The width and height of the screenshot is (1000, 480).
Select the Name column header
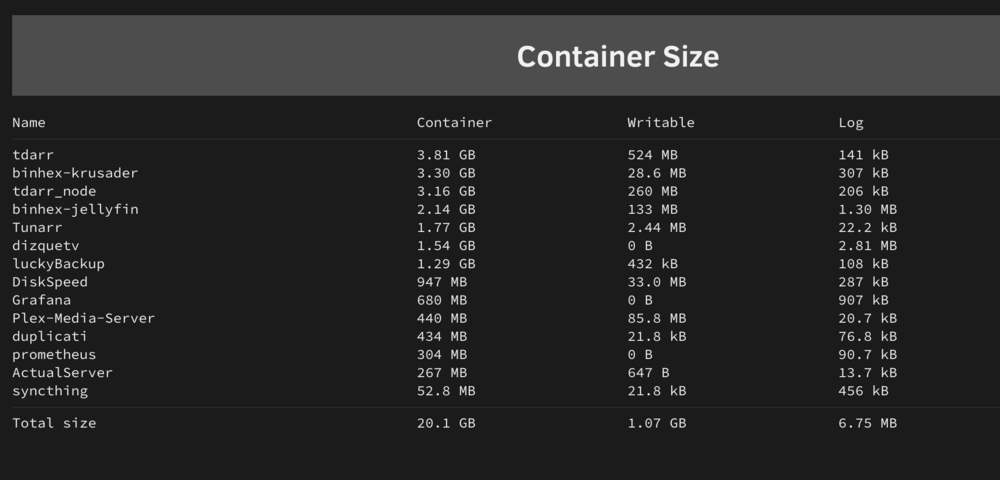(29, 122)
